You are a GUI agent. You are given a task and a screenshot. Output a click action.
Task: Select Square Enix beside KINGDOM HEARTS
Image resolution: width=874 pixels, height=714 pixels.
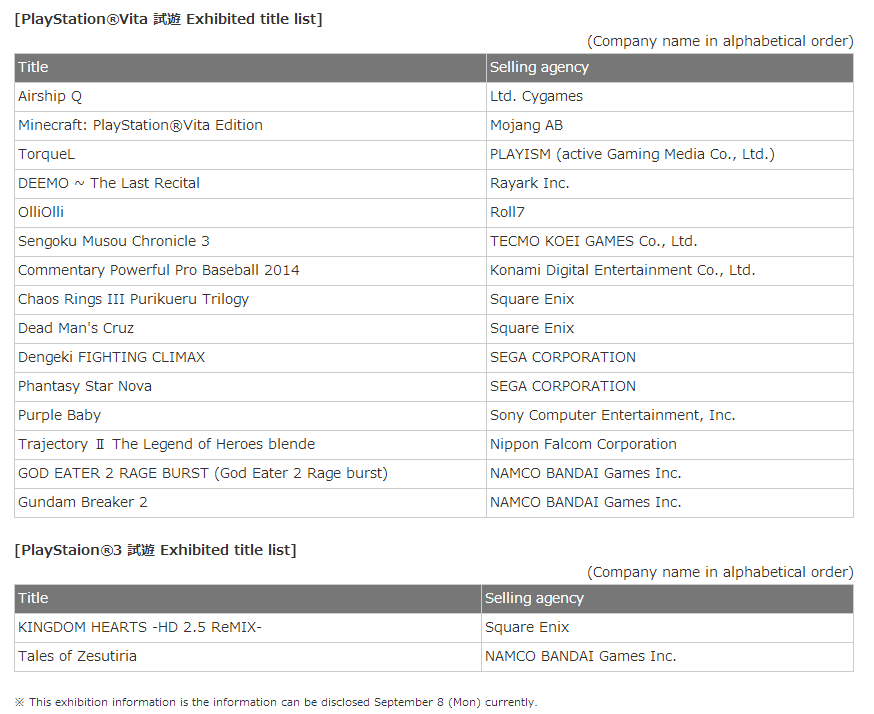668,628
